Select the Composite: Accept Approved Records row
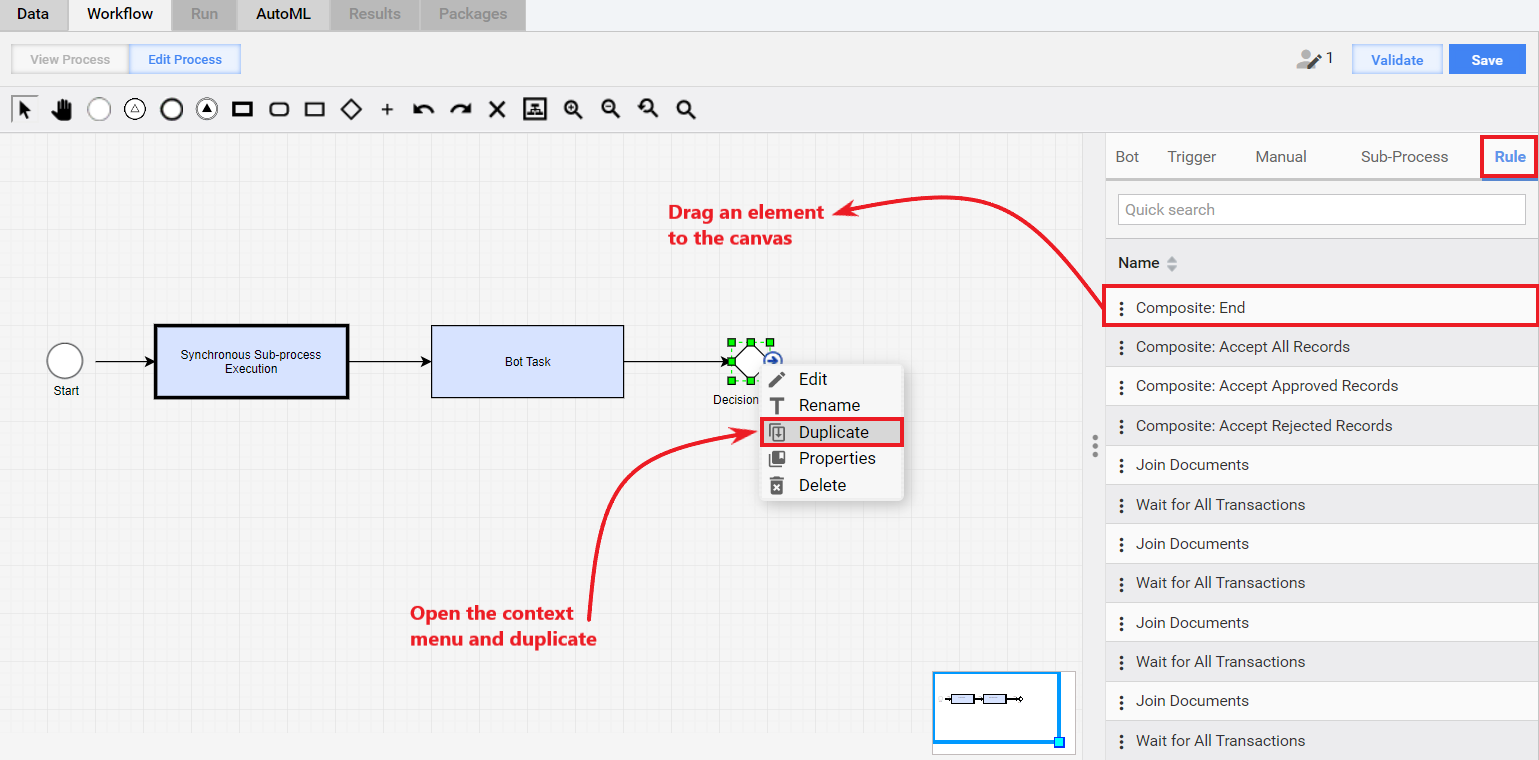Image resolution: width=1539 pixels, height=760 pixels. 1322,386
